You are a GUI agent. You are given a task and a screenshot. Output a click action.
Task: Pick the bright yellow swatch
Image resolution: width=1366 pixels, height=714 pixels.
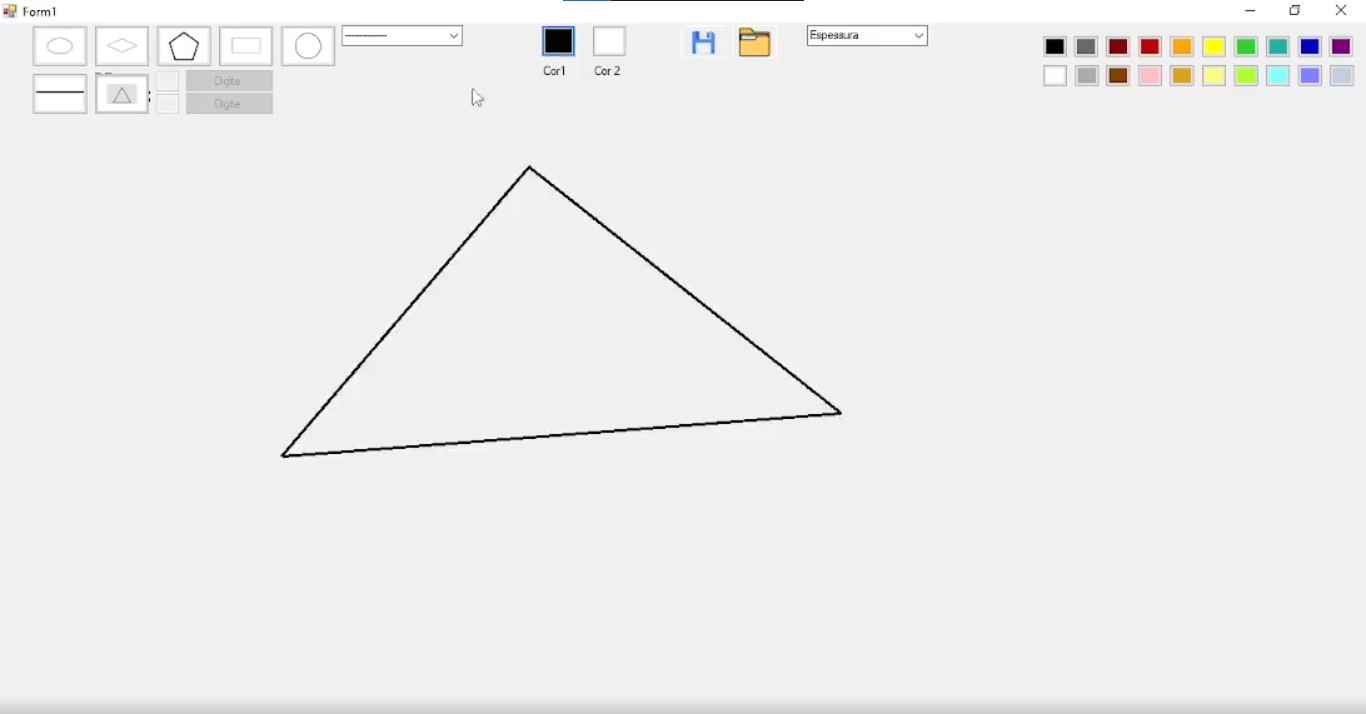point(1215,47)
